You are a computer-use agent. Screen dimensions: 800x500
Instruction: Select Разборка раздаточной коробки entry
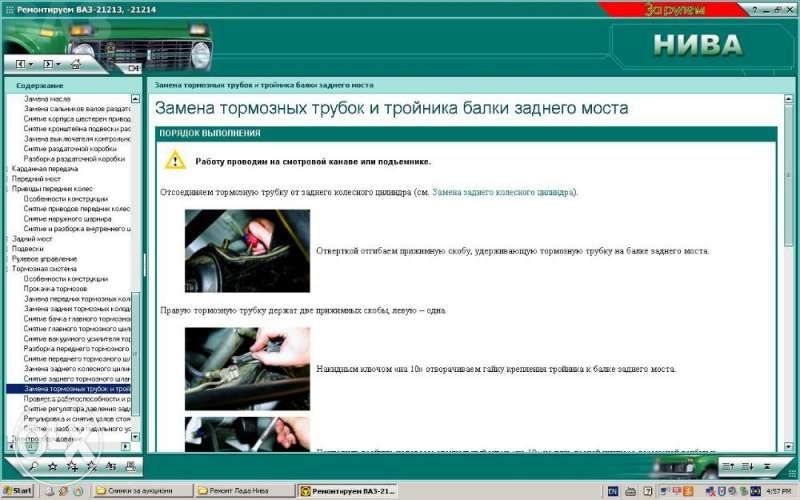pos(74,159)
